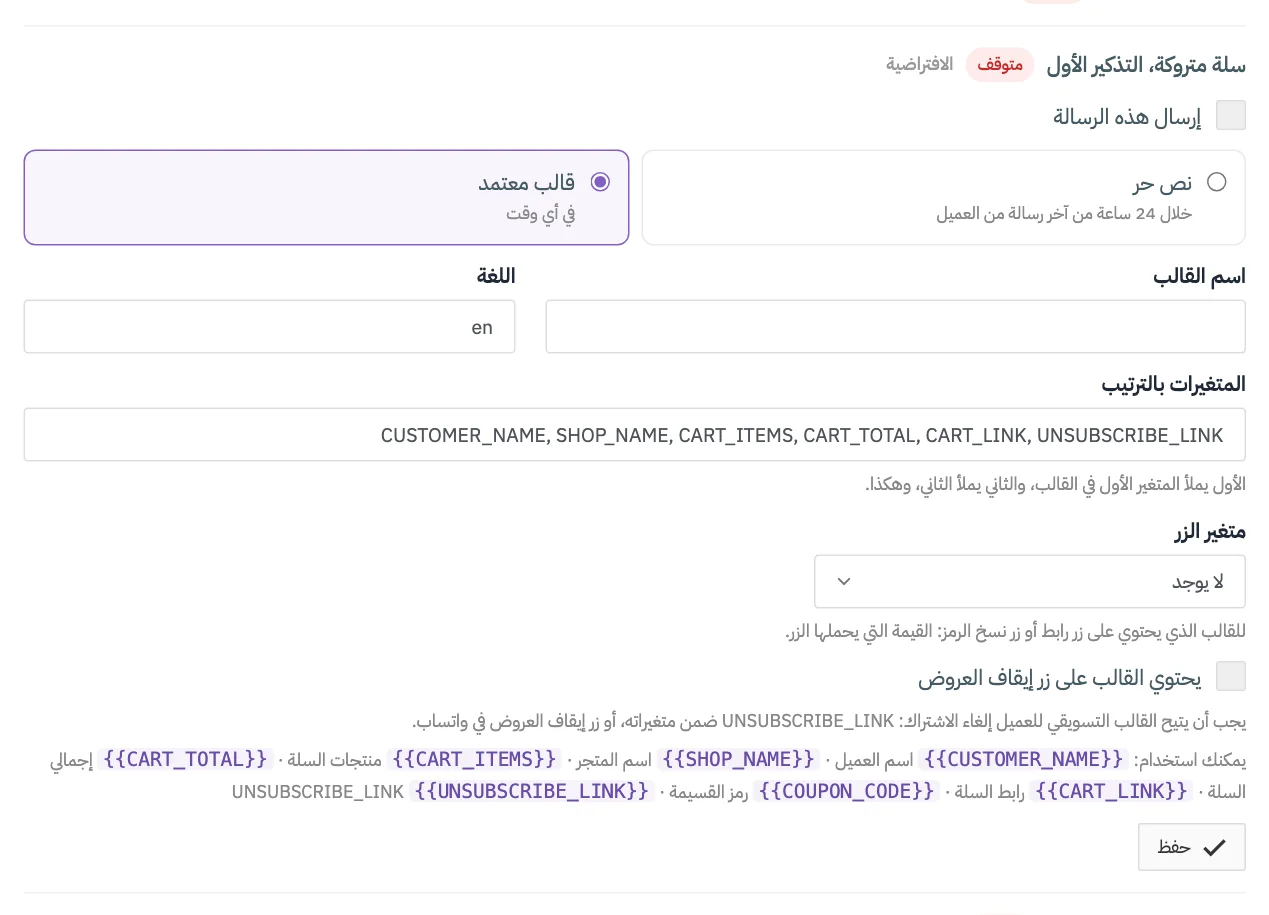Click the note starting "يجب أن يتيح القالب التسويقي"
Image resolution: width=1269 pixels, height=915 pixels.
click(x=829, y=721)
